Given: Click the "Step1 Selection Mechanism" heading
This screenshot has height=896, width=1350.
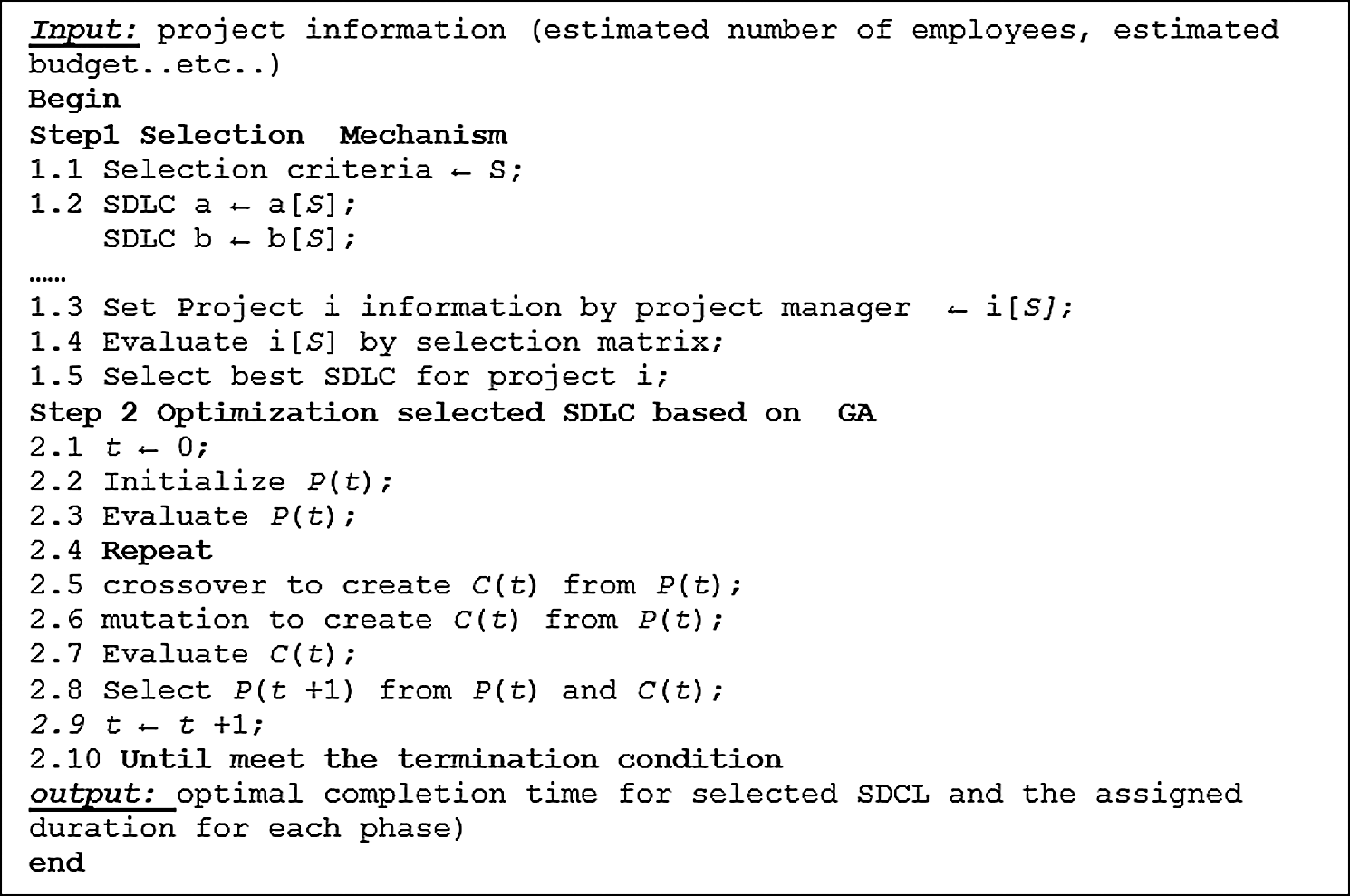Looking at the screenshot, I should tap(268, 135).
